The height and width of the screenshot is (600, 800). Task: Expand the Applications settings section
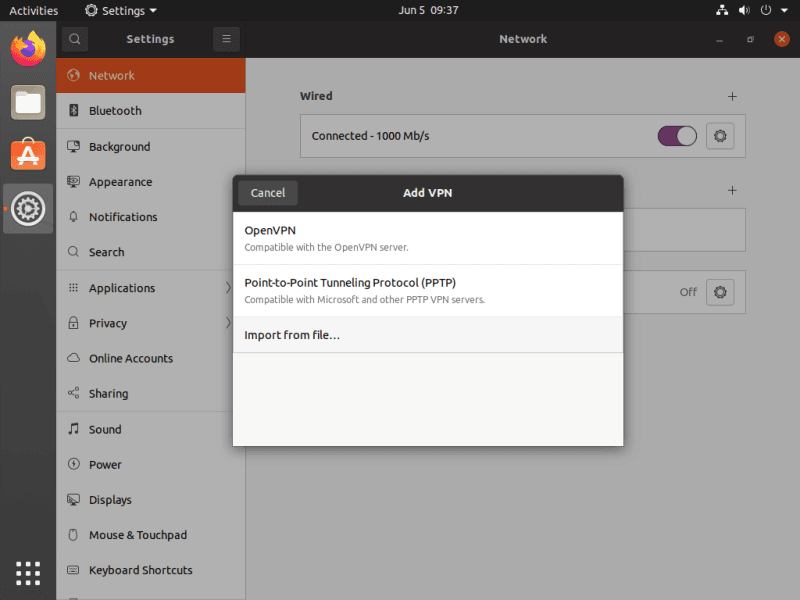pos(150,288)
